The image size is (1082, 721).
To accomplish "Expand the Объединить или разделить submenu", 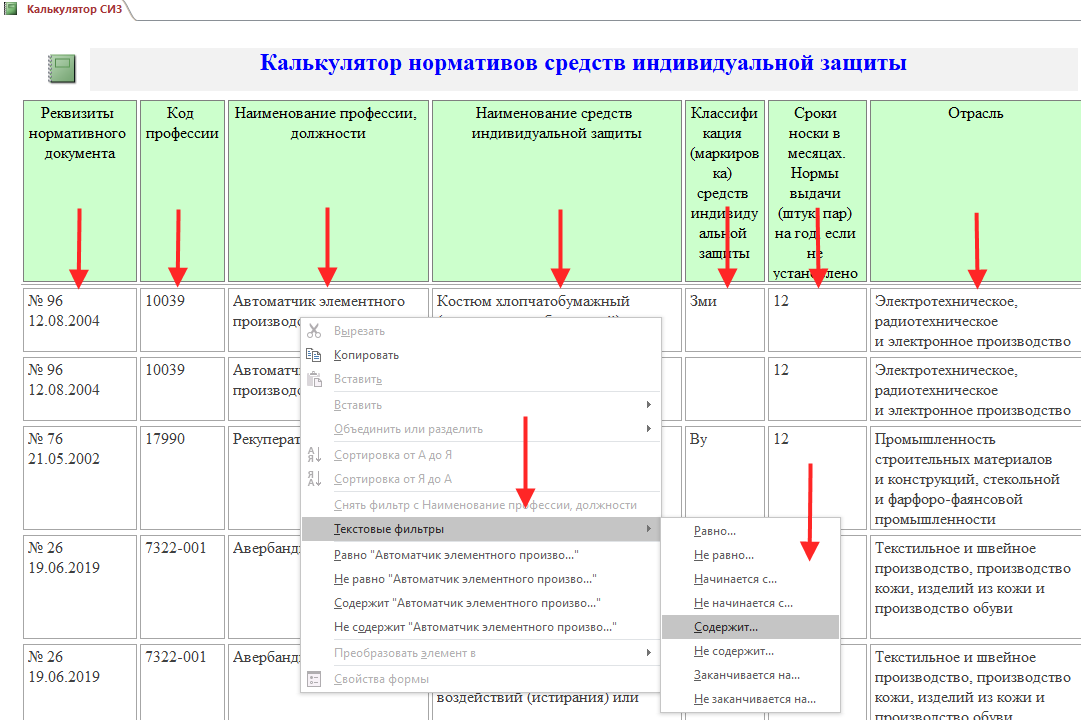I will pyautogui.click(x=481, y=429).
